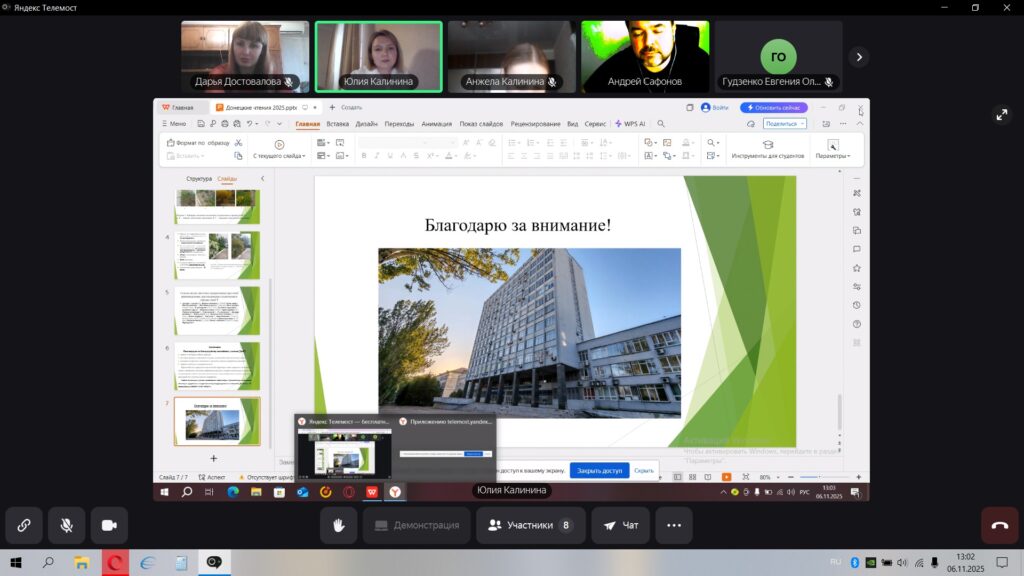Show next participants with right arrow
The height and width of the screenshot is (576, 1024).
[858, 57]
